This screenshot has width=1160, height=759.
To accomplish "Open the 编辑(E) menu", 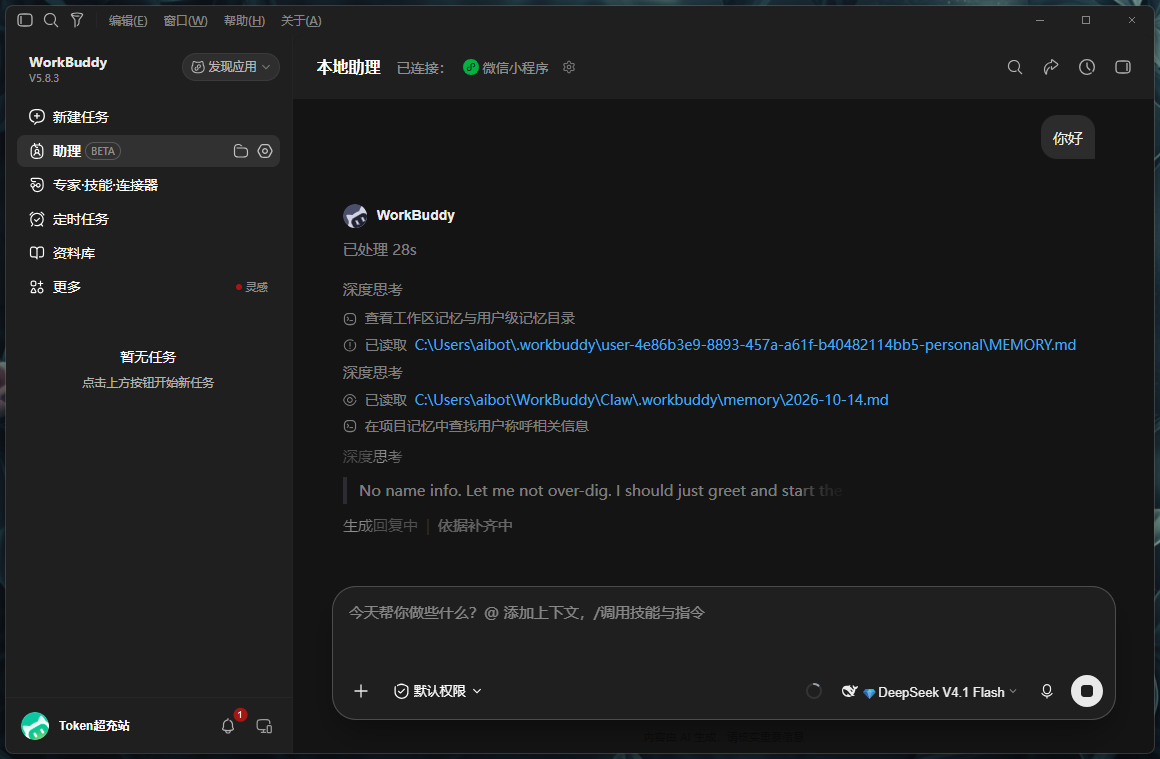I will pos(128,21).
